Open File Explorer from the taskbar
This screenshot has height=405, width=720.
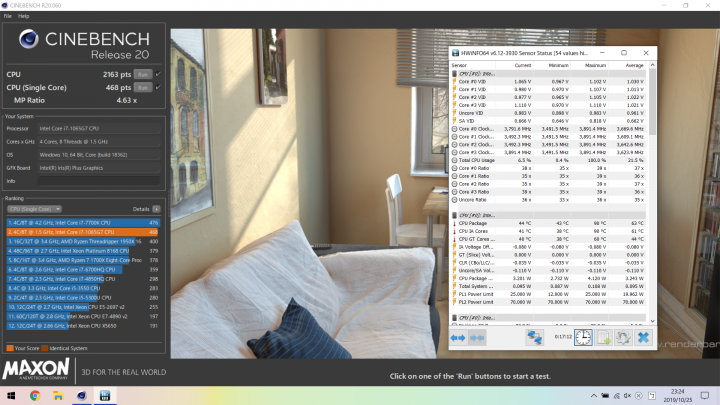click(x=58, y=396)
